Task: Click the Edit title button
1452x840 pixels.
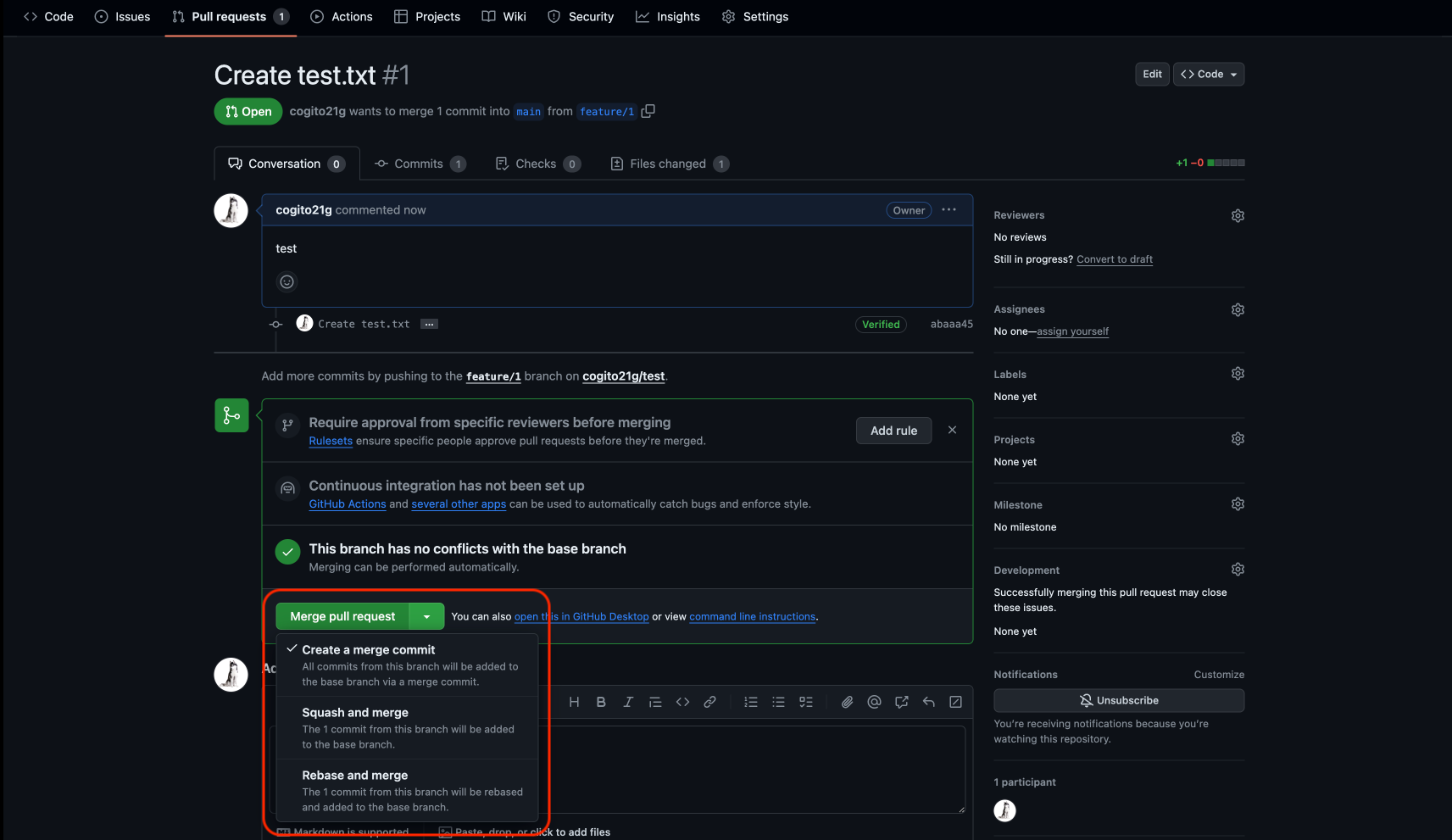Action: click(1152, 74)
